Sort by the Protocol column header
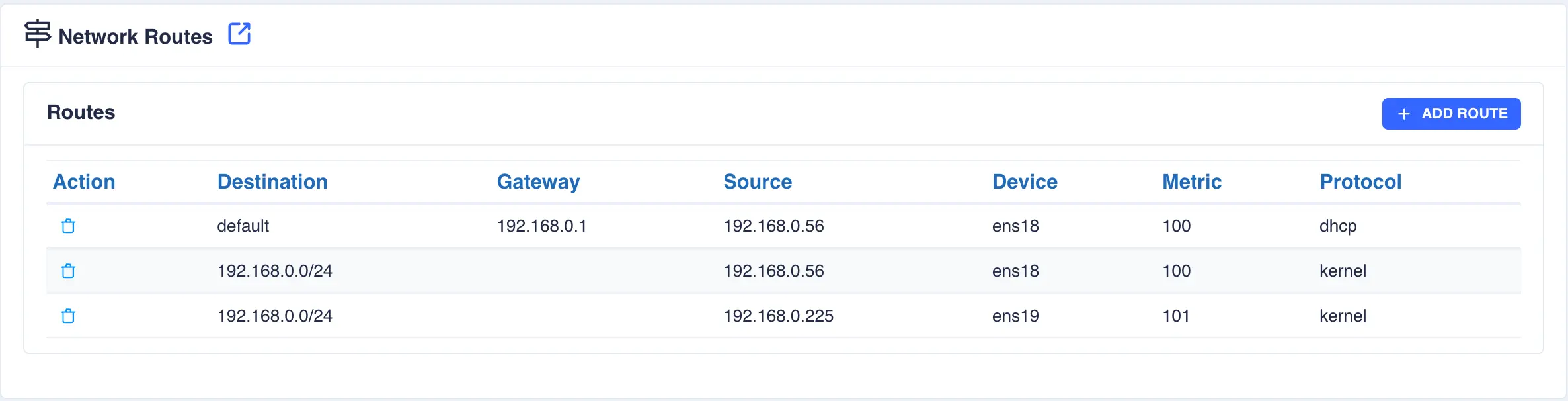The height and width of the screenshot is (401, 1568). pyautogui.click(x=1360, y=182)
